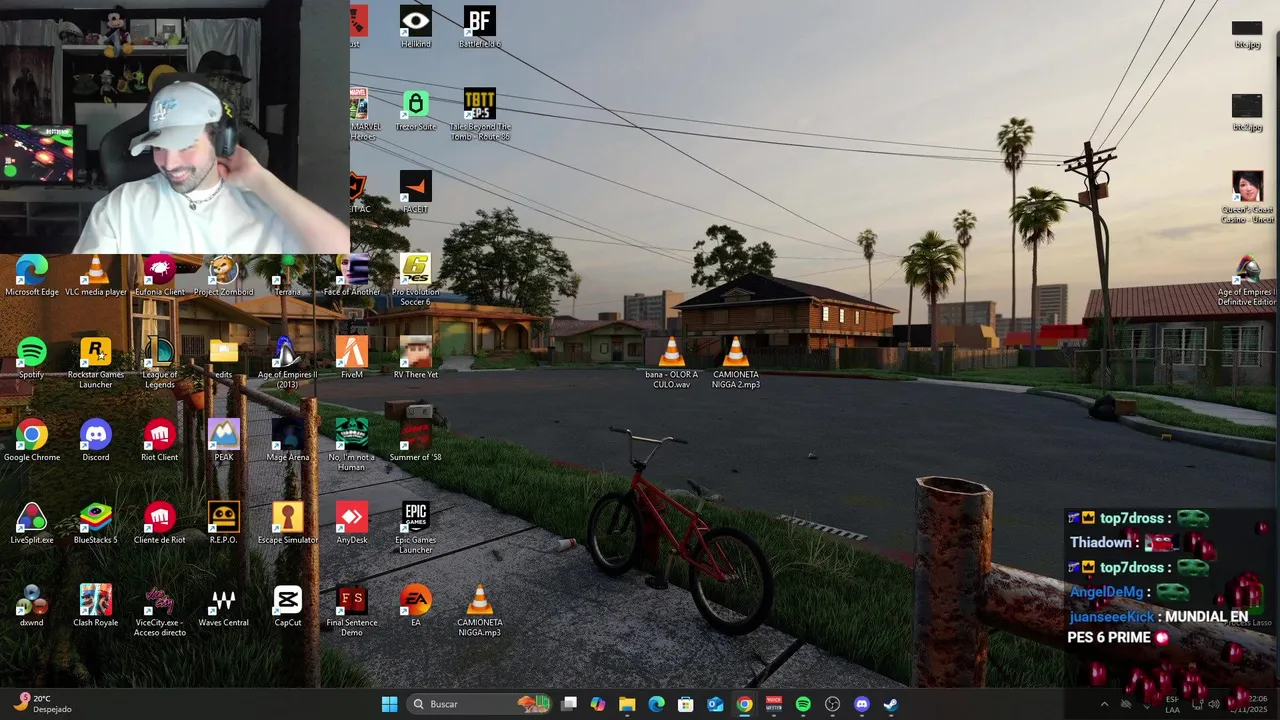Open the Face of Another shortcut
Image resolution: width=1280 pixels, height=720 pixels.
point(352,275)
